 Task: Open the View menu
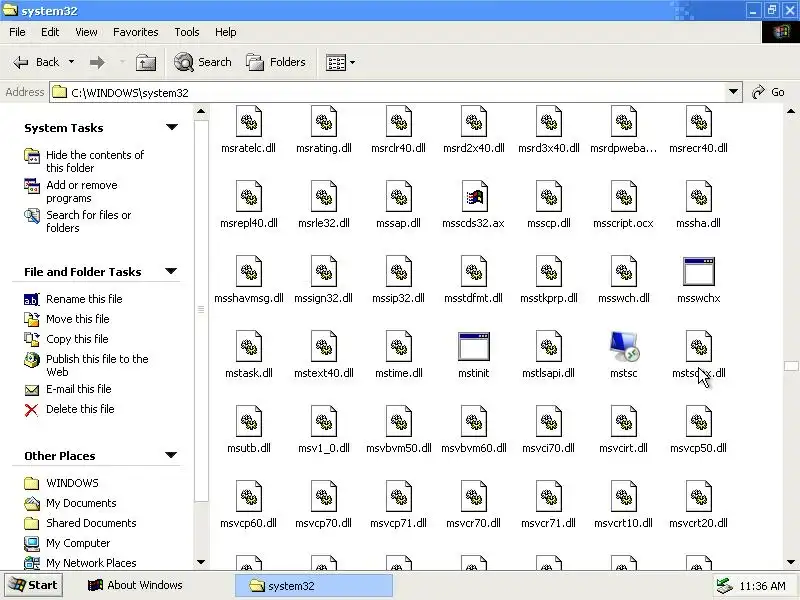pos(86,32)
